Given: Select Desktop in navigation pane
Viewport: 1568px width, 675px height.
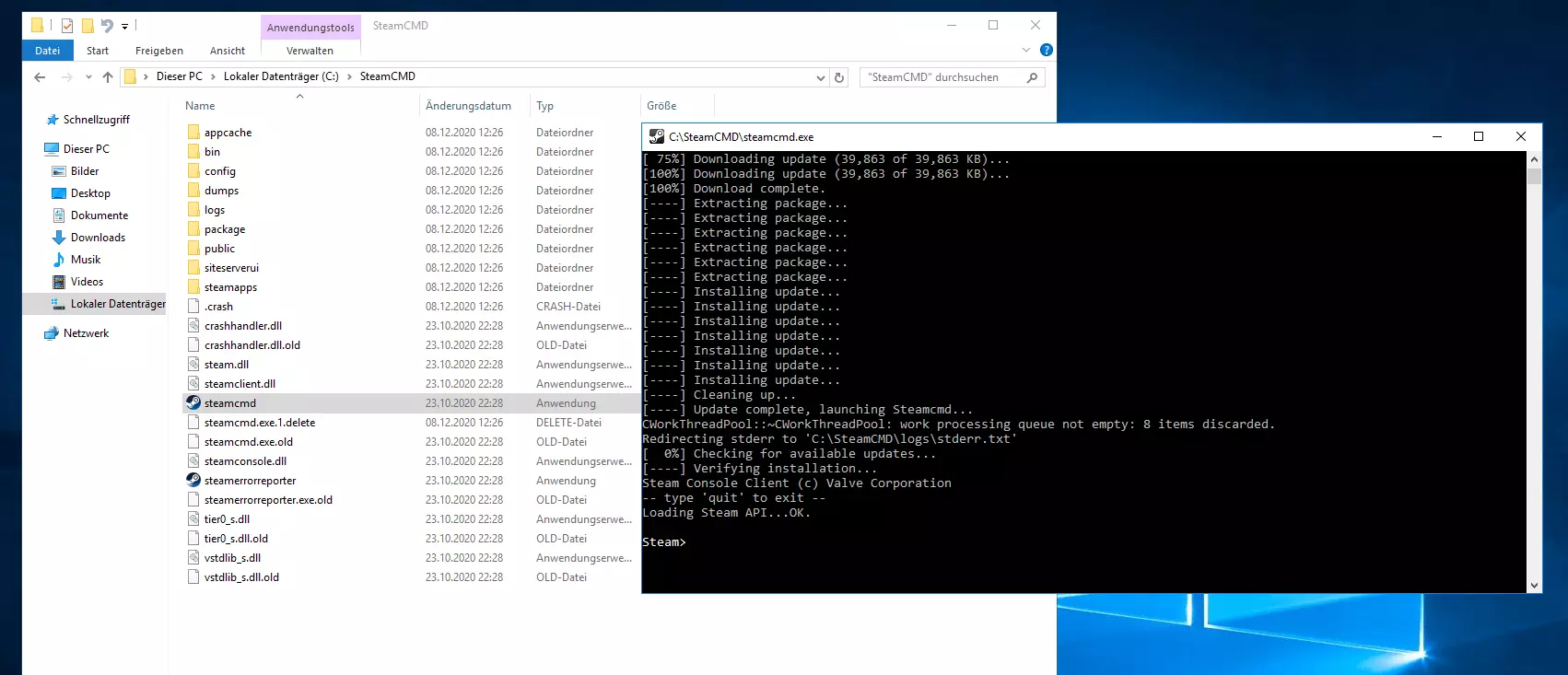Looking at the screenshot, I should click(90, 192).
